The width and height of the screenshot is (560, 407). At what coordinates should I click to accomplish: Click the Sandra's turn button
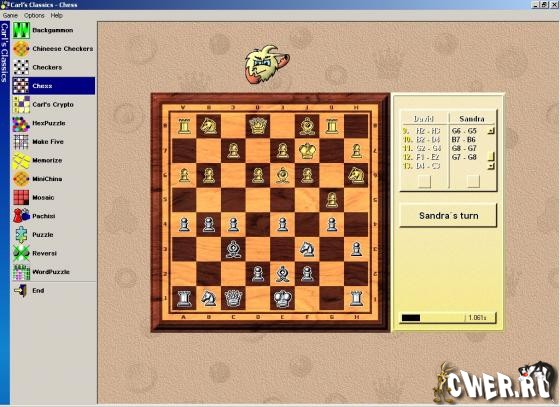448,216
